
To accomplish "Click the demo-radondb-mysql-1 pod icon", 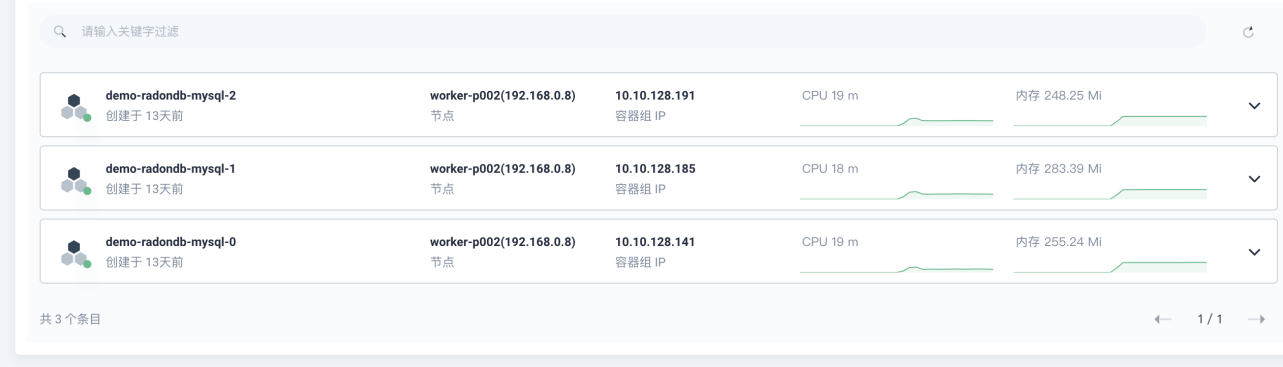I will point(75,179).
